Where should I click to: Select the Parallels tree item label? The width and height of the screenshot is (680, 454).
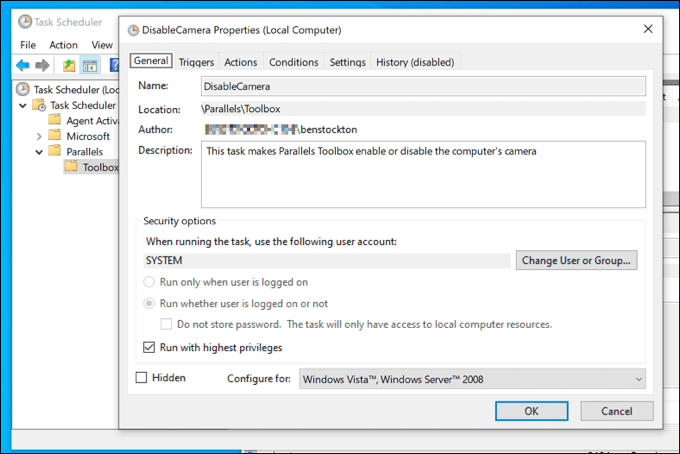(85, 152)
